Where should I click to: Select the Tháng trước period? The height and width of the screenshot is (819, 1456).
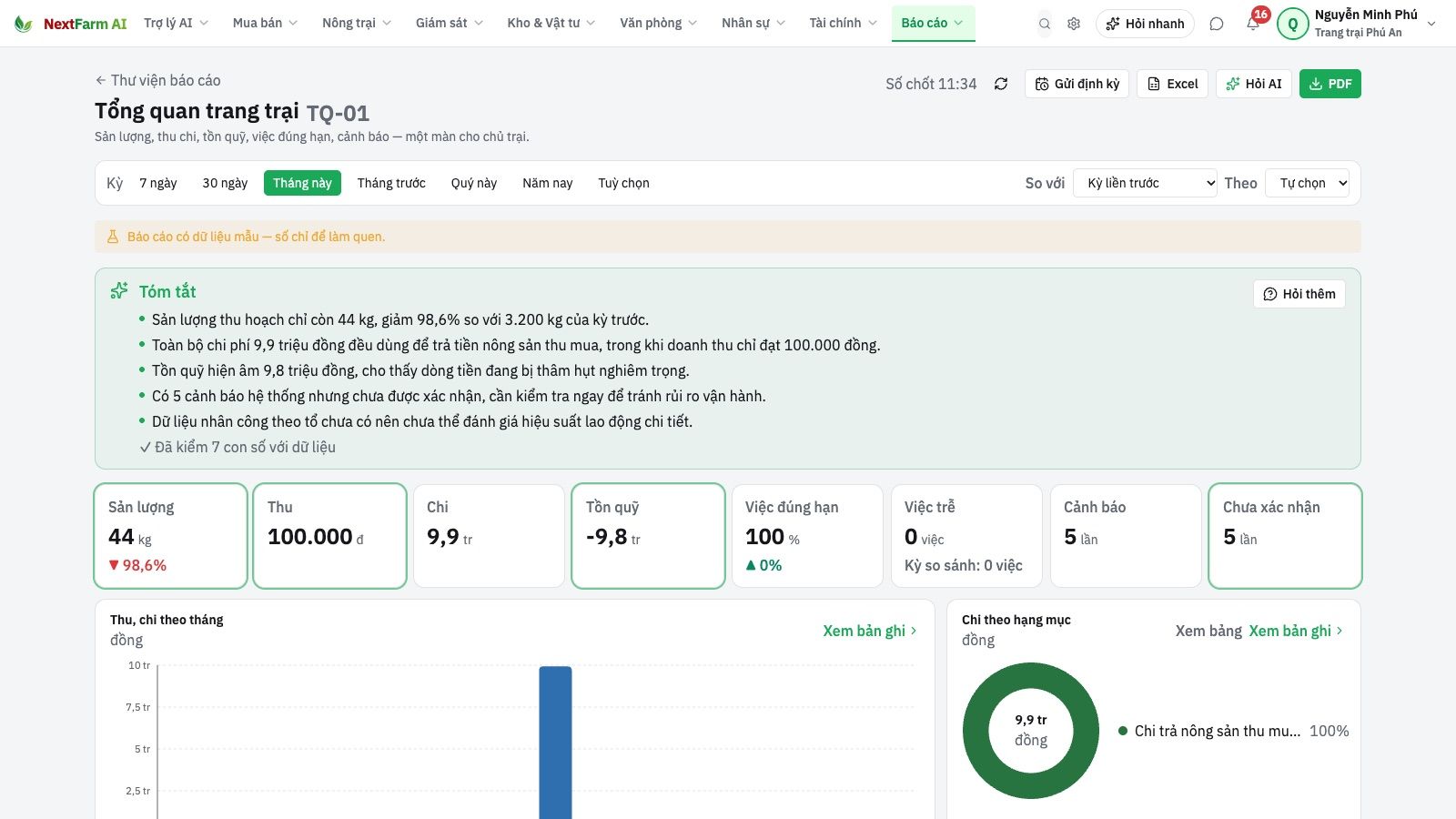click(391, 183)
